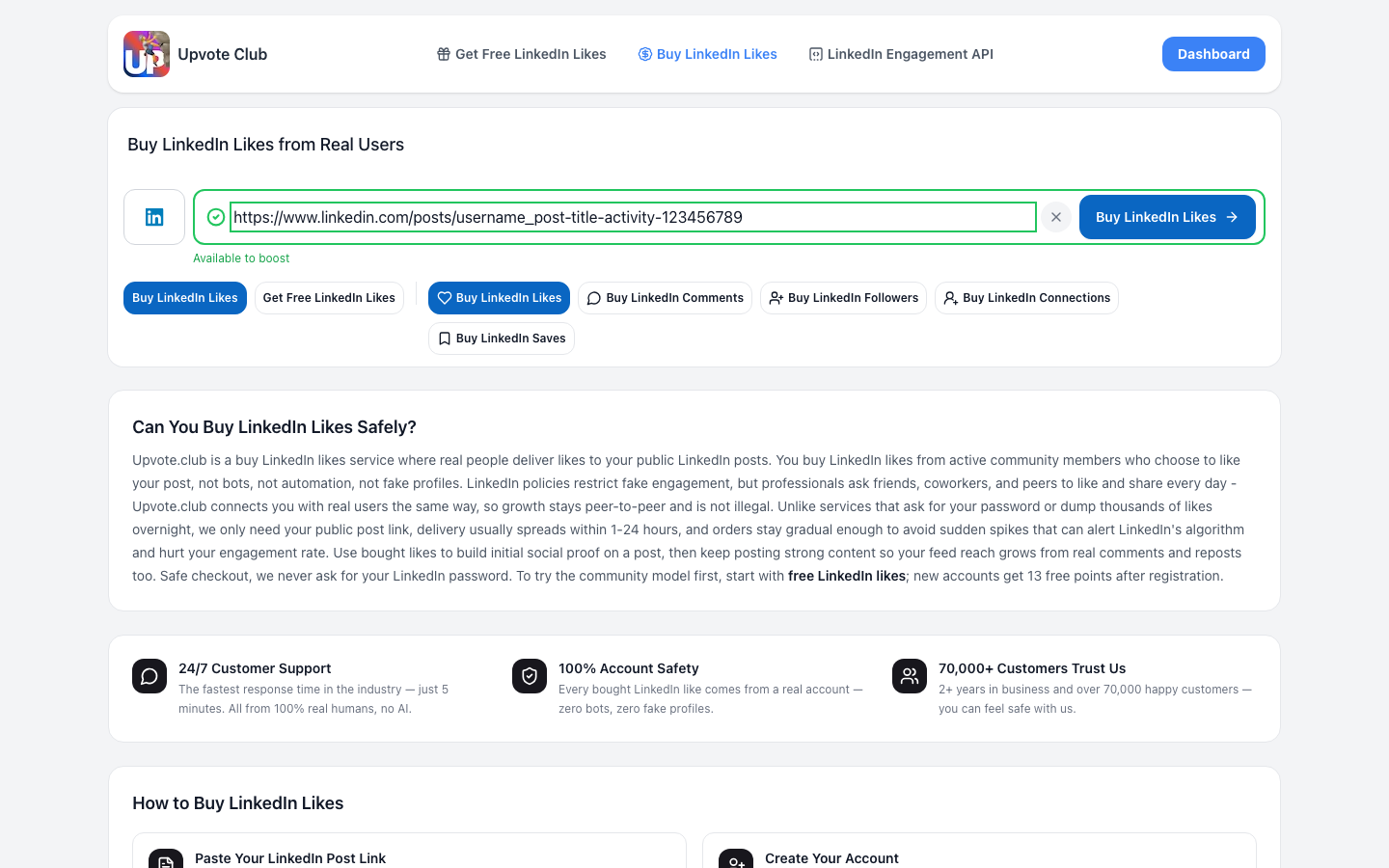Open Get Free LinkedIn Likes nav link
The image size is (1389, 868).
(521, 54)
